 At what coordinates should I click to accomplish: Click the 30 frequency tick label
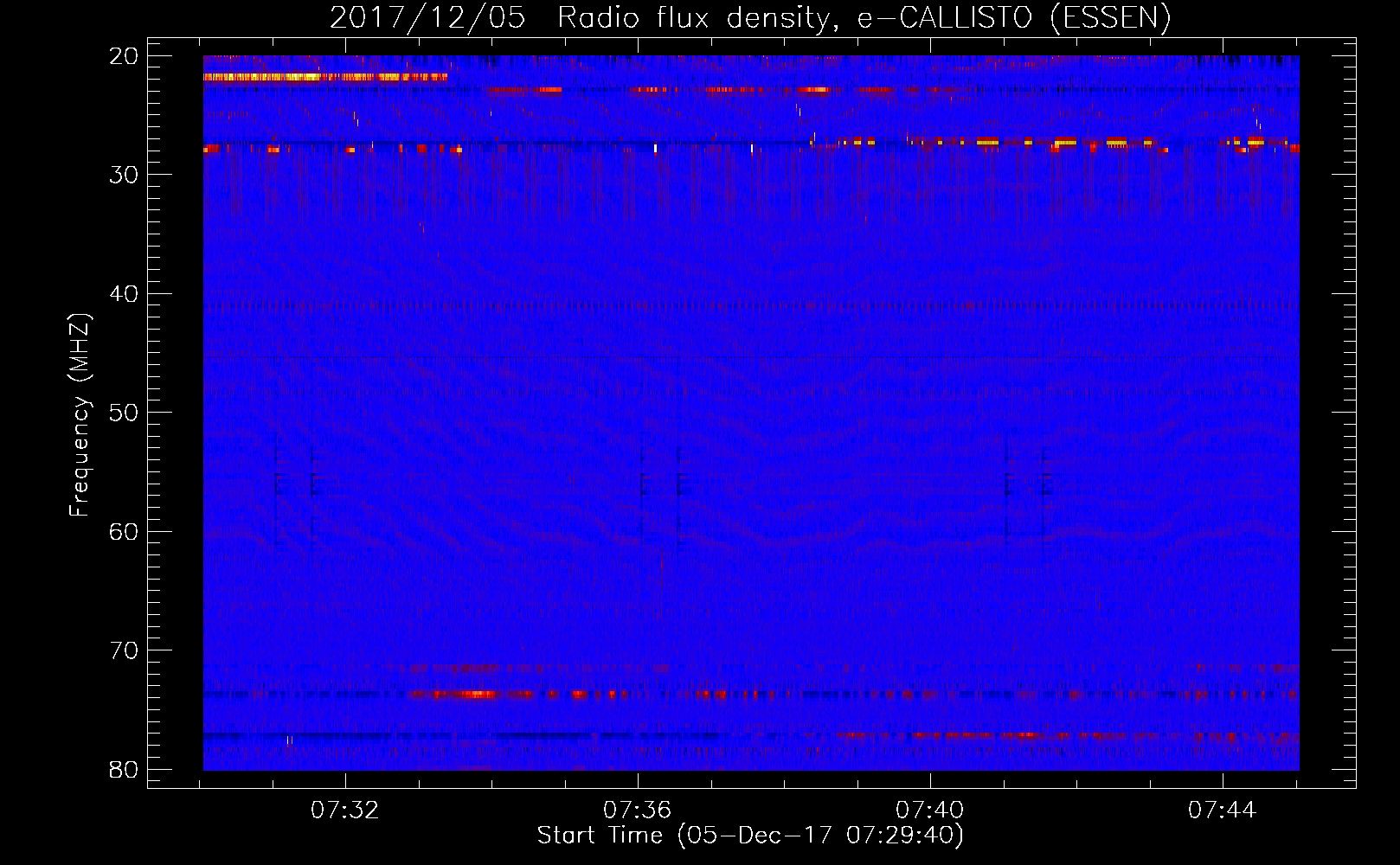(x=125, y=175)
